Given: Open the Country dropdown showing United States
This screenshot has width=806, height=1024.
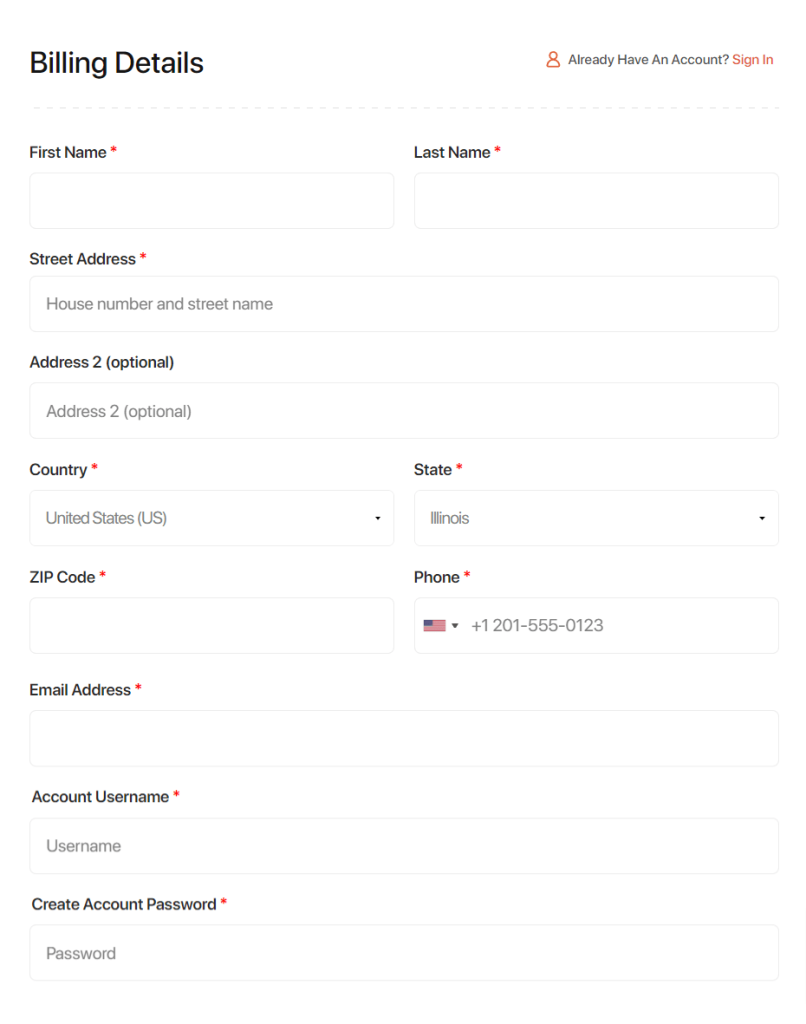Looking at the screenshot, I should tap(212, 518).
